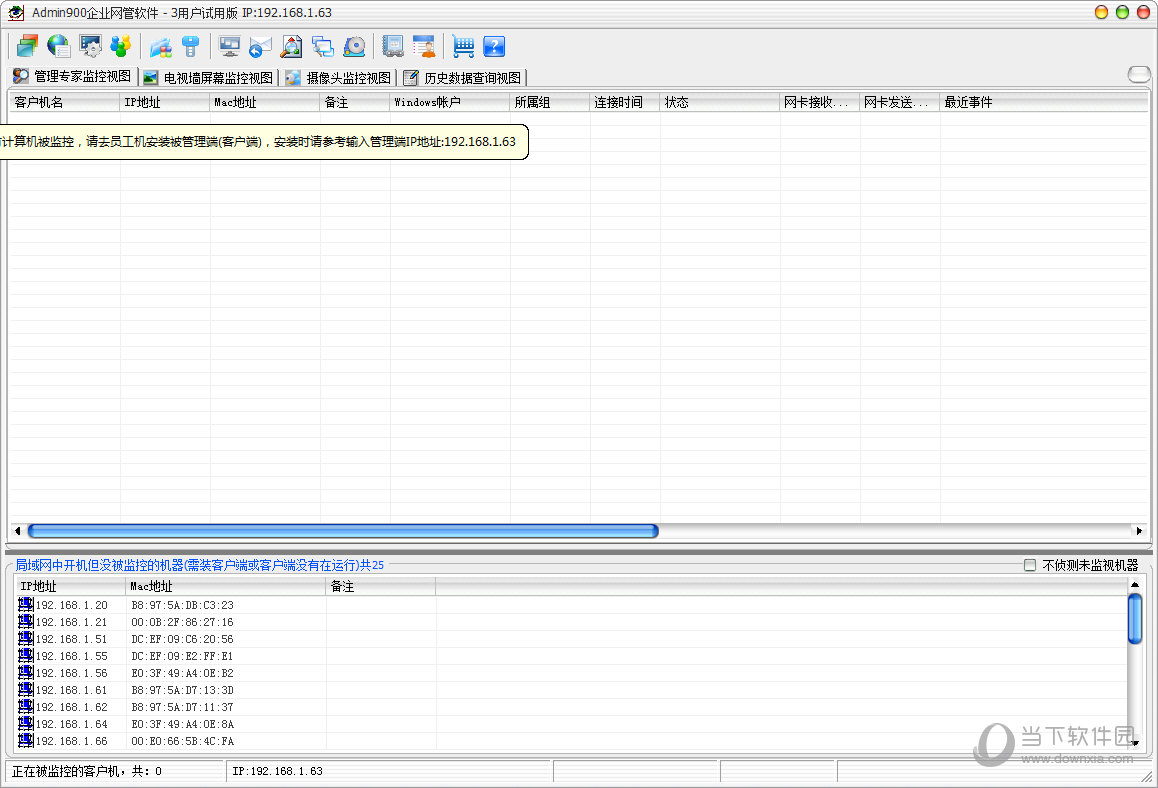Minimize window with the orange button
The width and height of the screenshot is (1158, 788).
(1101, 12)
